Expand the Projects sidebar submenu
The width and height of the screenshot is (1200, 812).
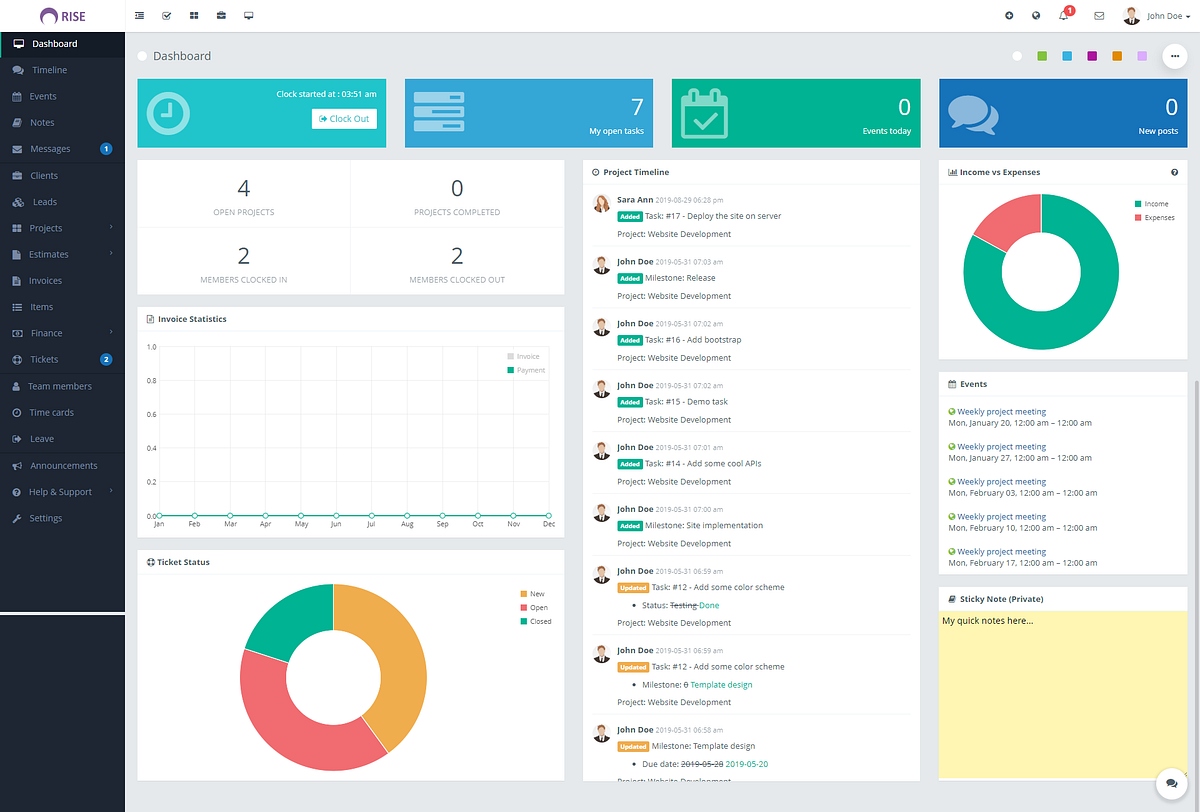pos(46,227)
